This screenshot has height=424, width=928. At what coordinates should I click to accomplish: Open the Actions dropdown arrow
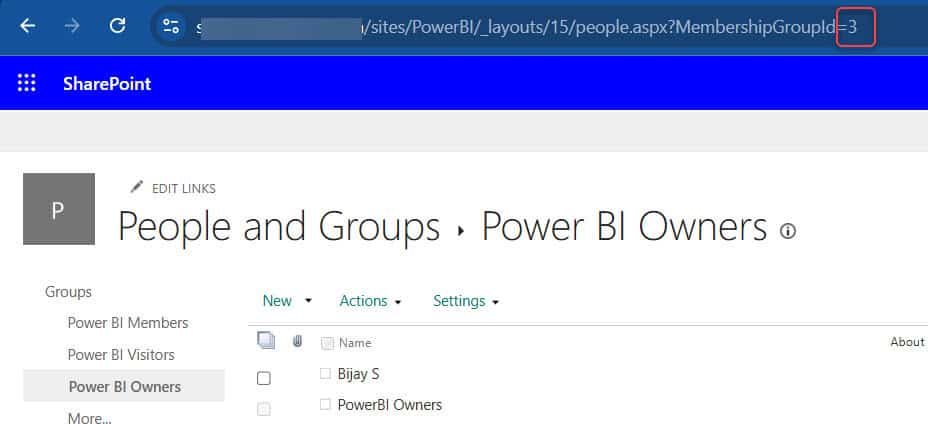398,302
